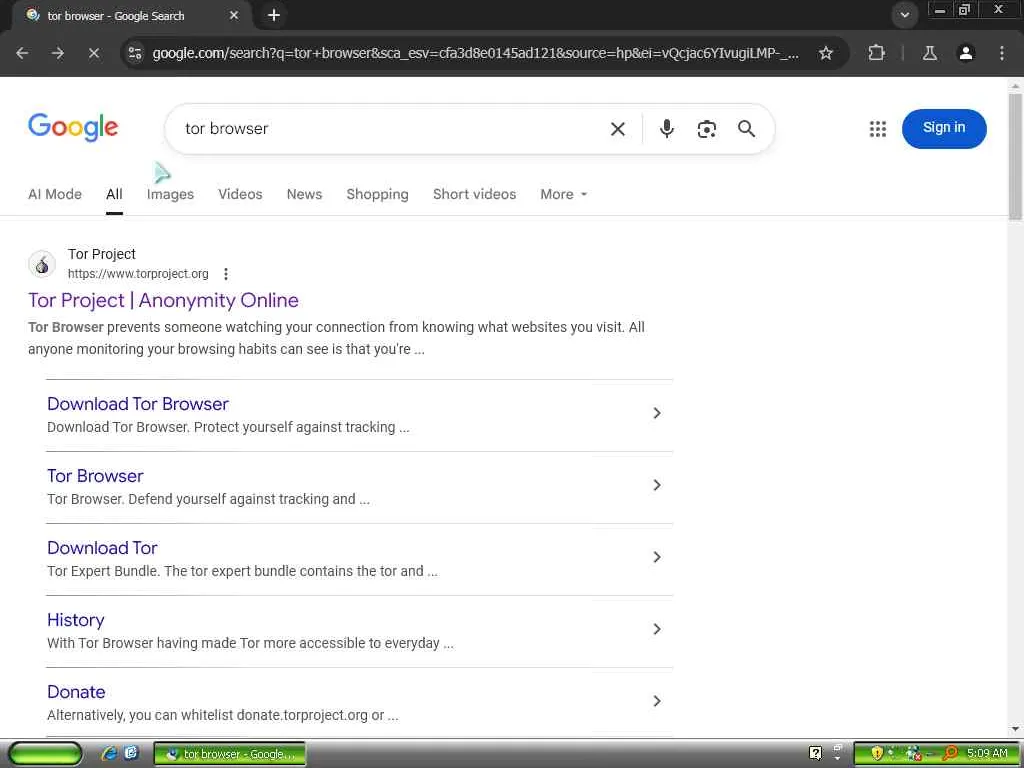Image resolution: width=1024 pixels, height=768 pixels.
Task: Expand the More filters dropdown
Action: tap(564, 194)
